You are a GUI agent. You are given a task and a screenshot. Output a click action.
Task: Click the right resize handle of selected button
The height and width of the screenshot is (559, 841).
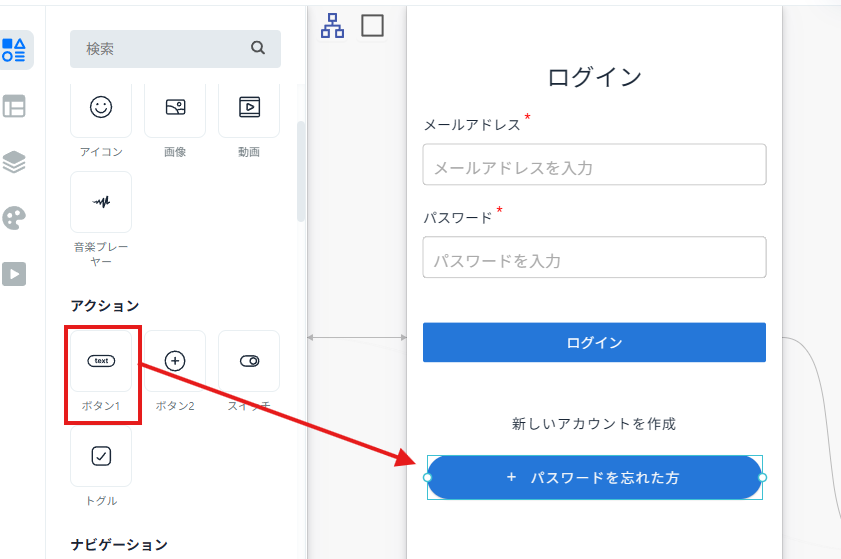click(762, 477)
